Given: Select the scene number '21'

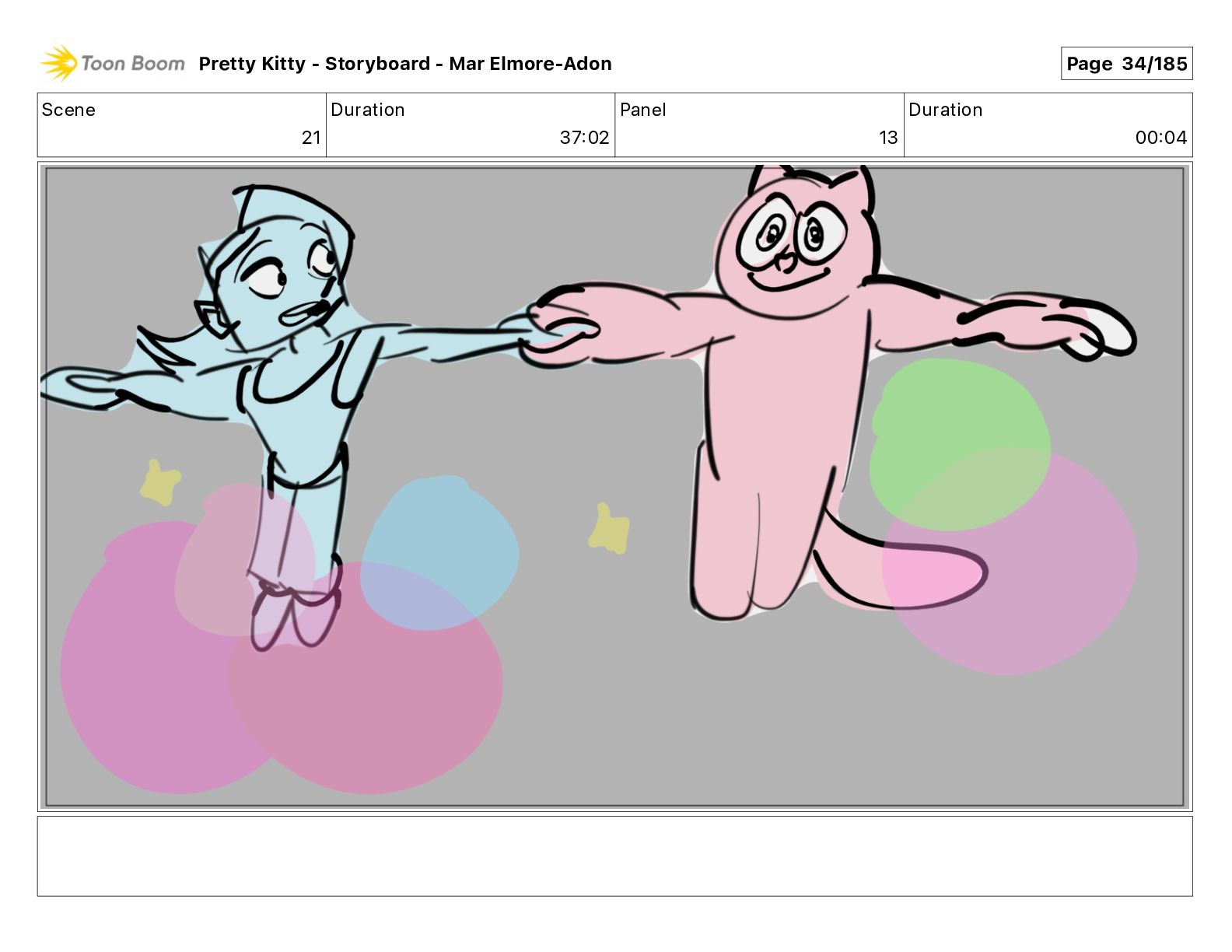Looking at the screenshot, I should point(311,138).
